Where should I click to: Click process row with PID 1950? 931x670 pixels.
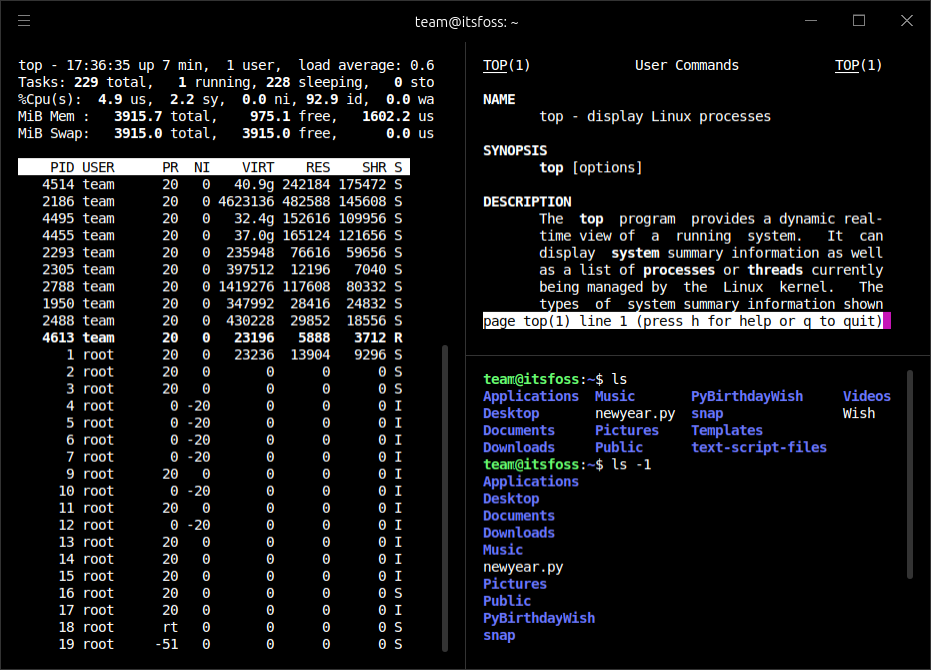[x=222, y=304]
